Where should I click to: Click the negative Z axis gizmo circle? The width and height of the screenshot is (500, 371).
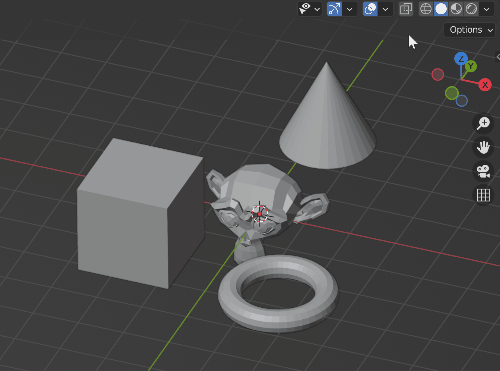tap(462, 101)
